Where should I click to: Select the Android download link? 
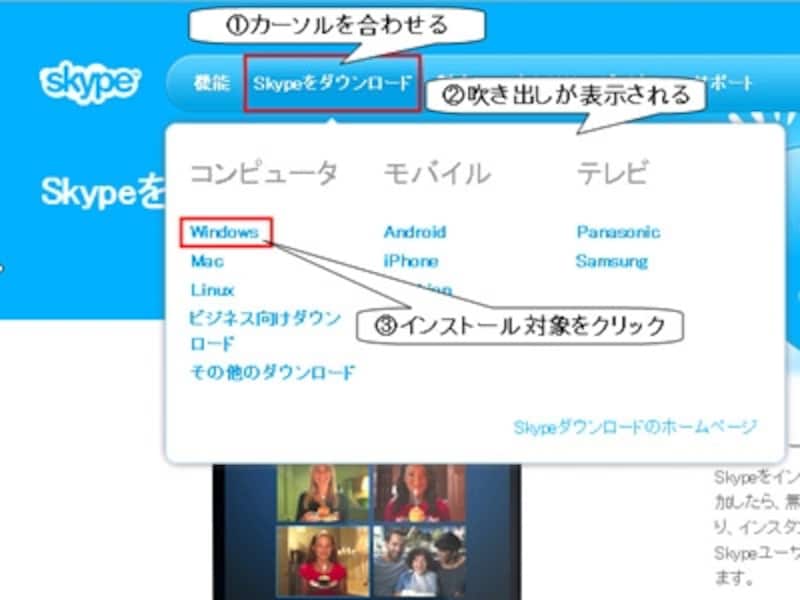(x=415, y=232)
